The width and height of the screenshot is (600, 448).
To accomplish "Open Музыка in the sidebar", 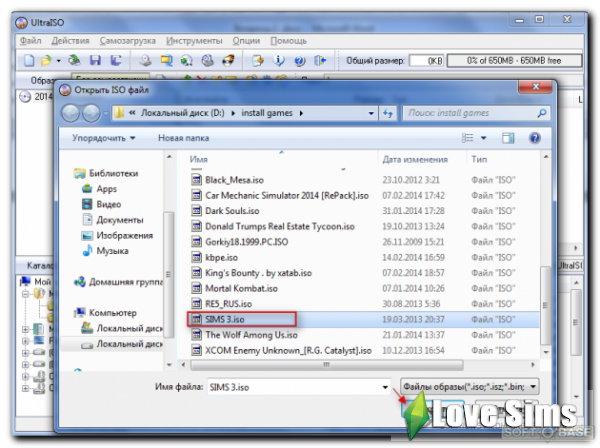I will pos(105,251).
